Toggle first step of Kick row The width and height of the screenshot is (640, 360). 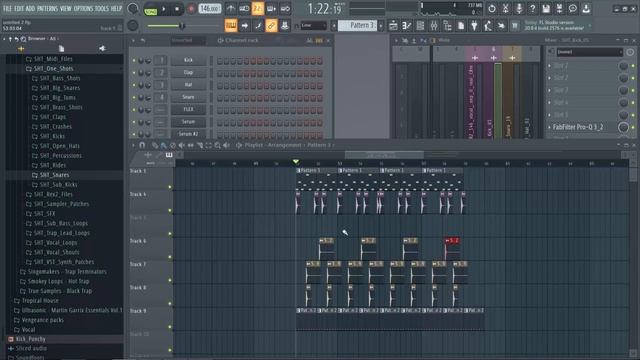220,61
